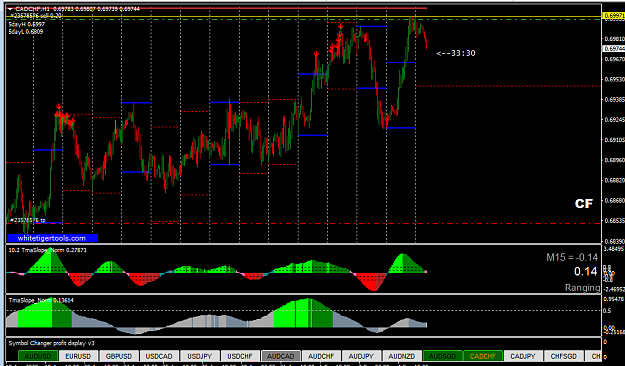Click the 'M15 = -0.14' slope readout
The image size is (625, 366).
coord(572,258)
